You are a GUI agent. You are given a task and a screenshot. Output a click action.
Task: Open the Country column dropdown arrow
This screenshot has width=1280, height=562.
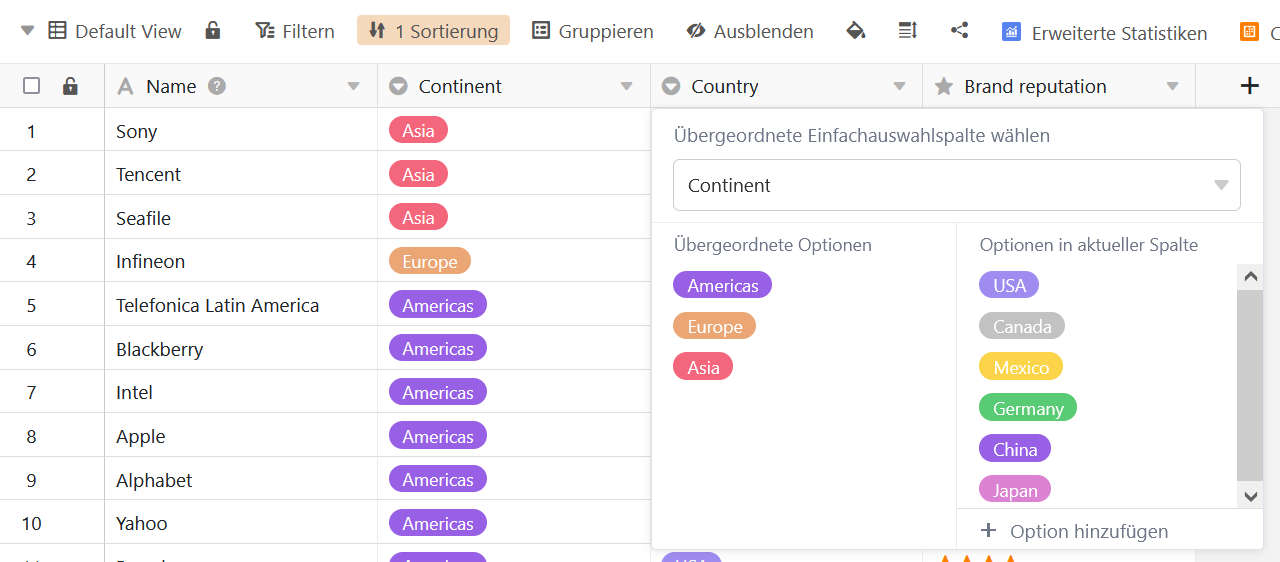tap(899, 86)
